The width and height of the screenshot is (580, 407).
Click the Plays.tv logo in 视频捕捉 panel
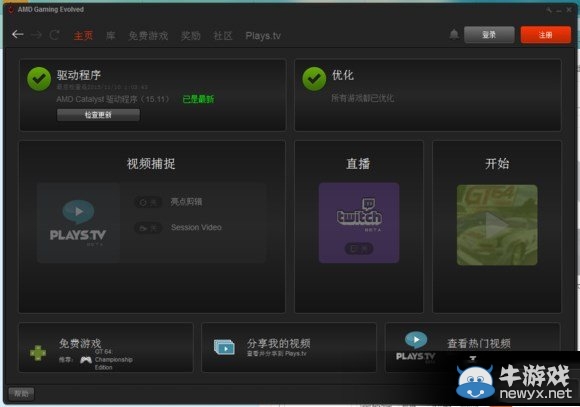78,223
